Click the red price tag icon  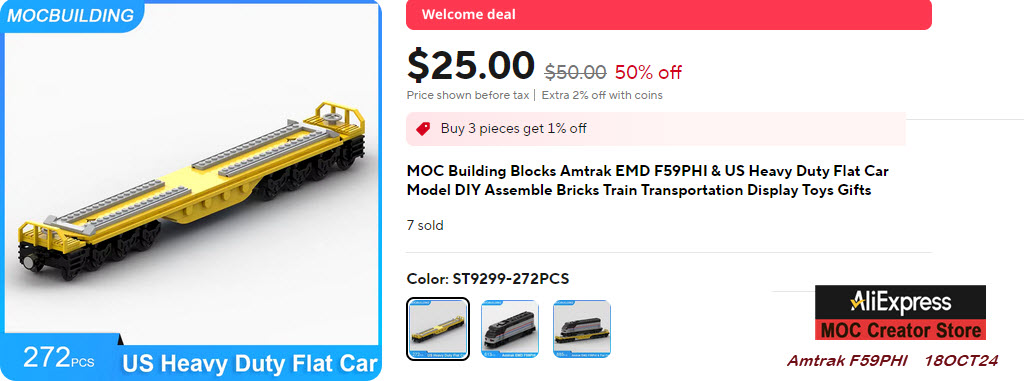pyautogui.click(x=423, y=129)
